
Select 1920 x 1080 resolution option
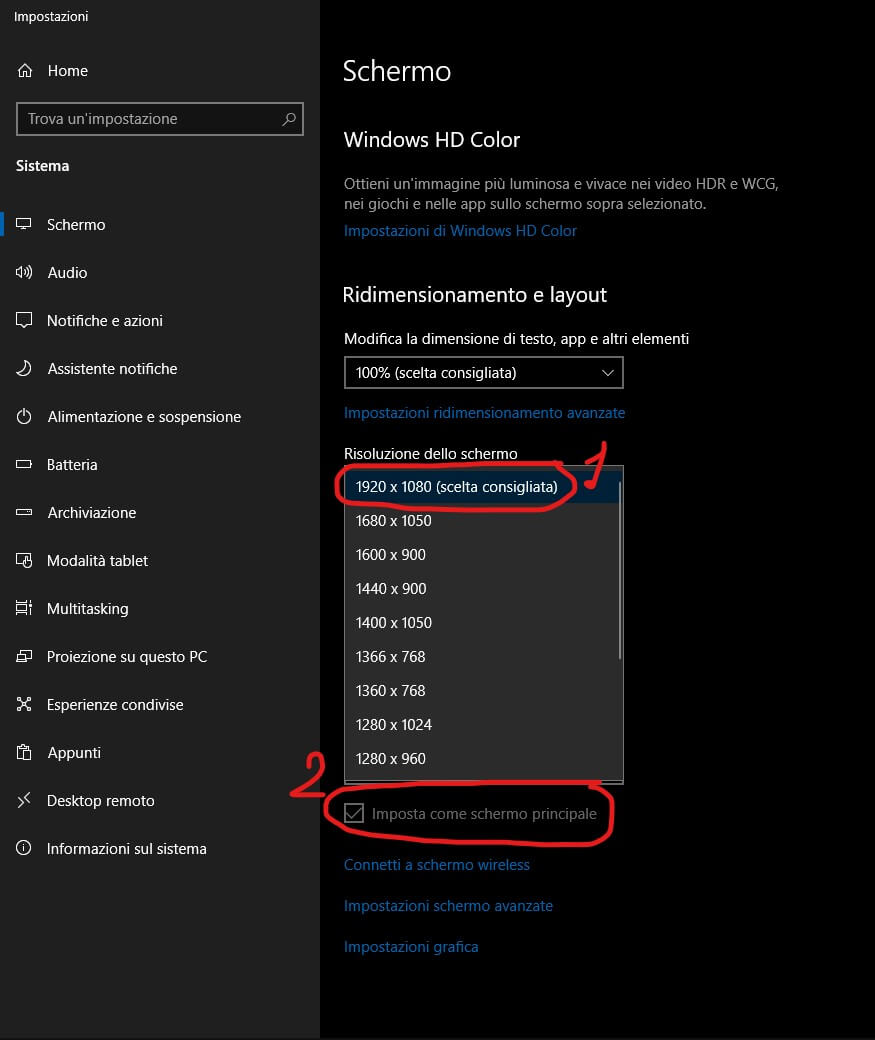point(457,487)
